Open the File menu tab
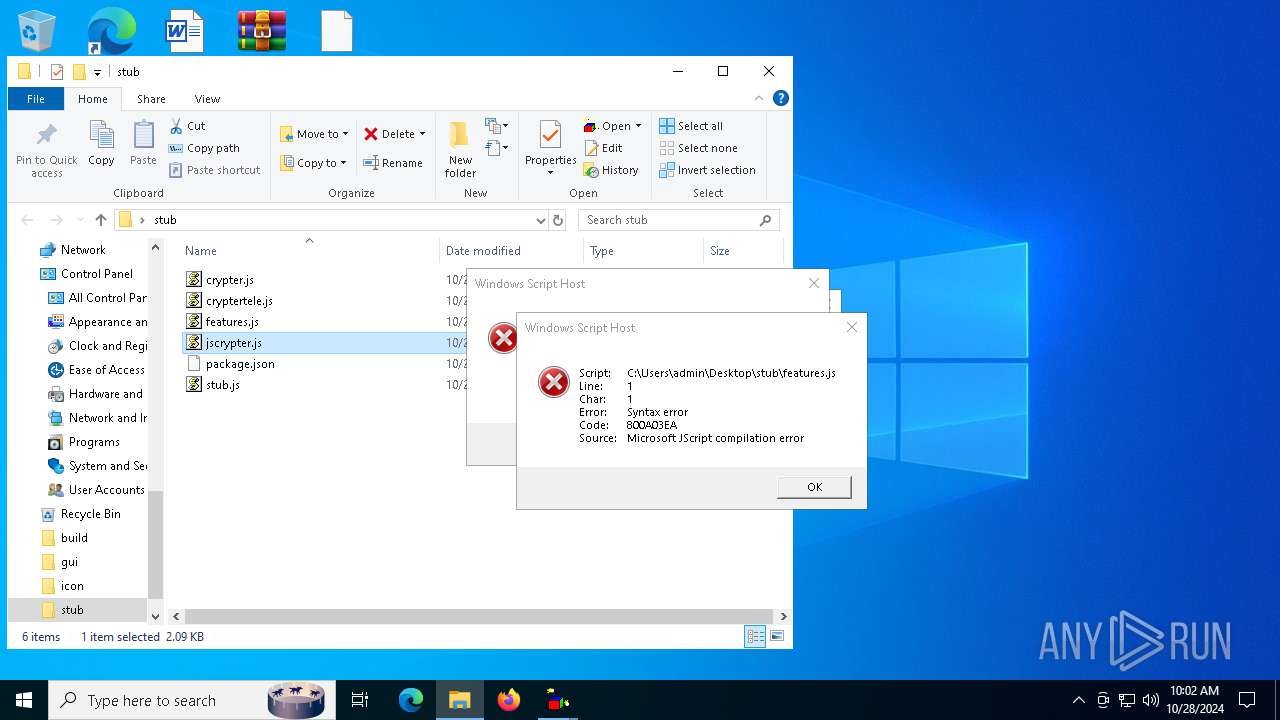This screenshot has height=720, width=1280. pos(35,99)
